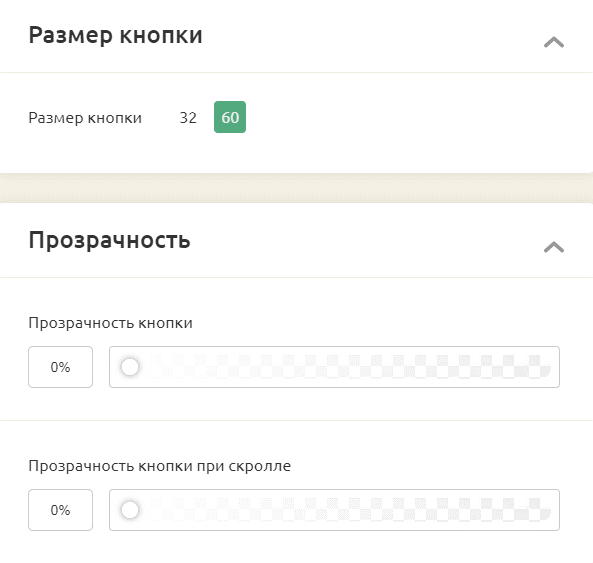Viewport: 593px width, 563px height.
Task: Grab the "Прозрачность кнопки" slider handle
Action: click(x=130, y=367)
